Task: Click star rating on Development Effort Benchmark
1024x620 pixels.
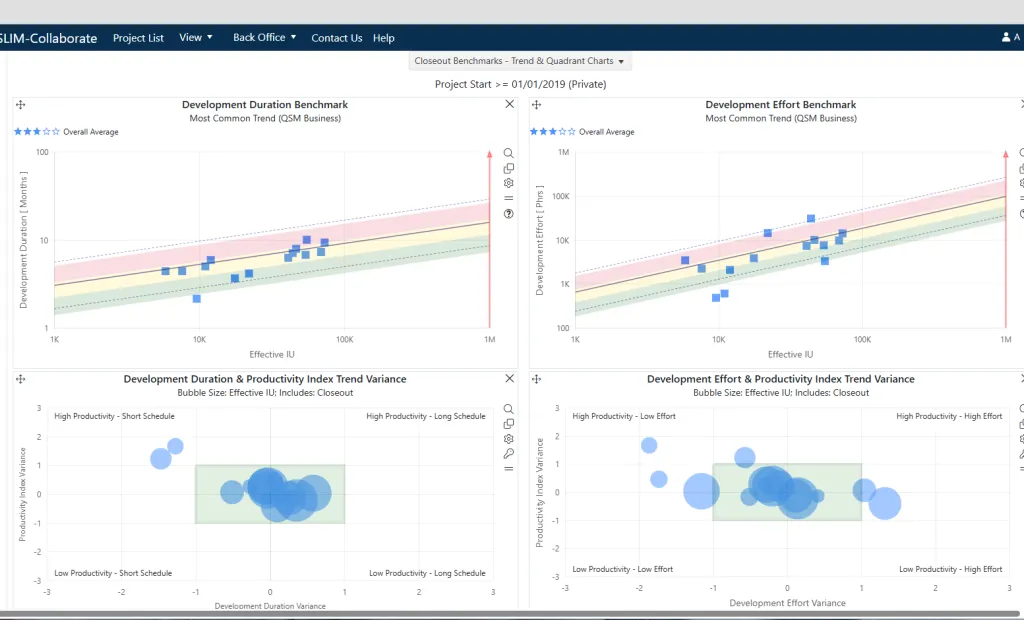Action: coord(553,131)
